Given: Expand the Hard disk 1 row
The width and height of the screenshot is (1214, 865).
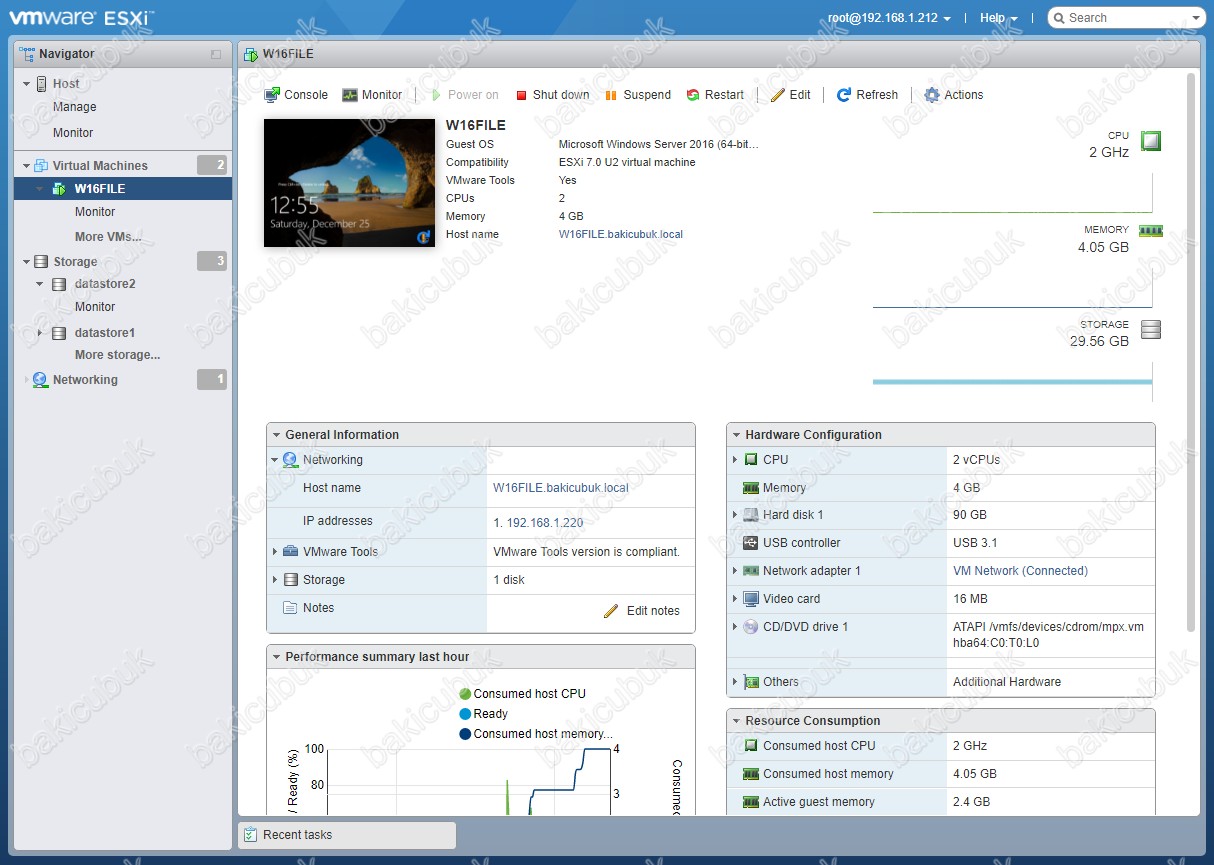Looking at the screenshot, I should [x=735, y=515].
